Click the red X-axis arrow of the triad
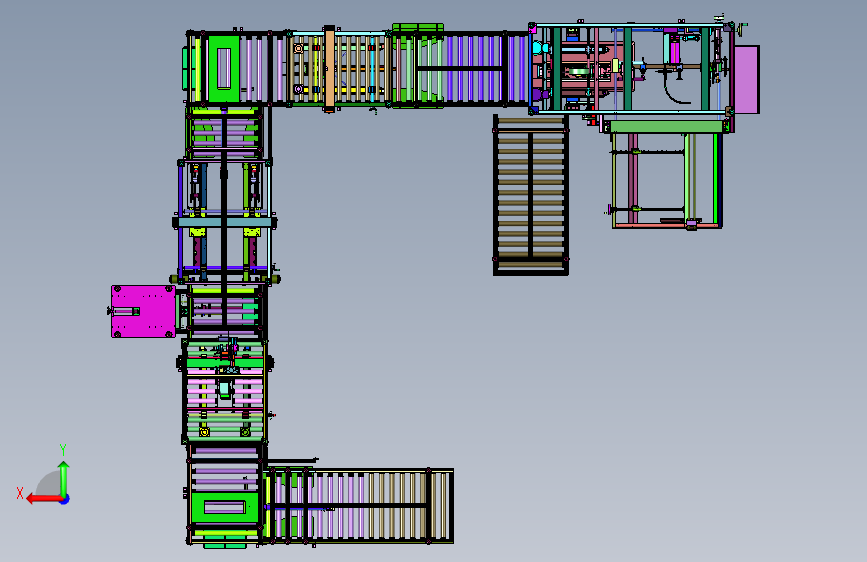Viewport: 867px width, 562px height. (44, 499)
